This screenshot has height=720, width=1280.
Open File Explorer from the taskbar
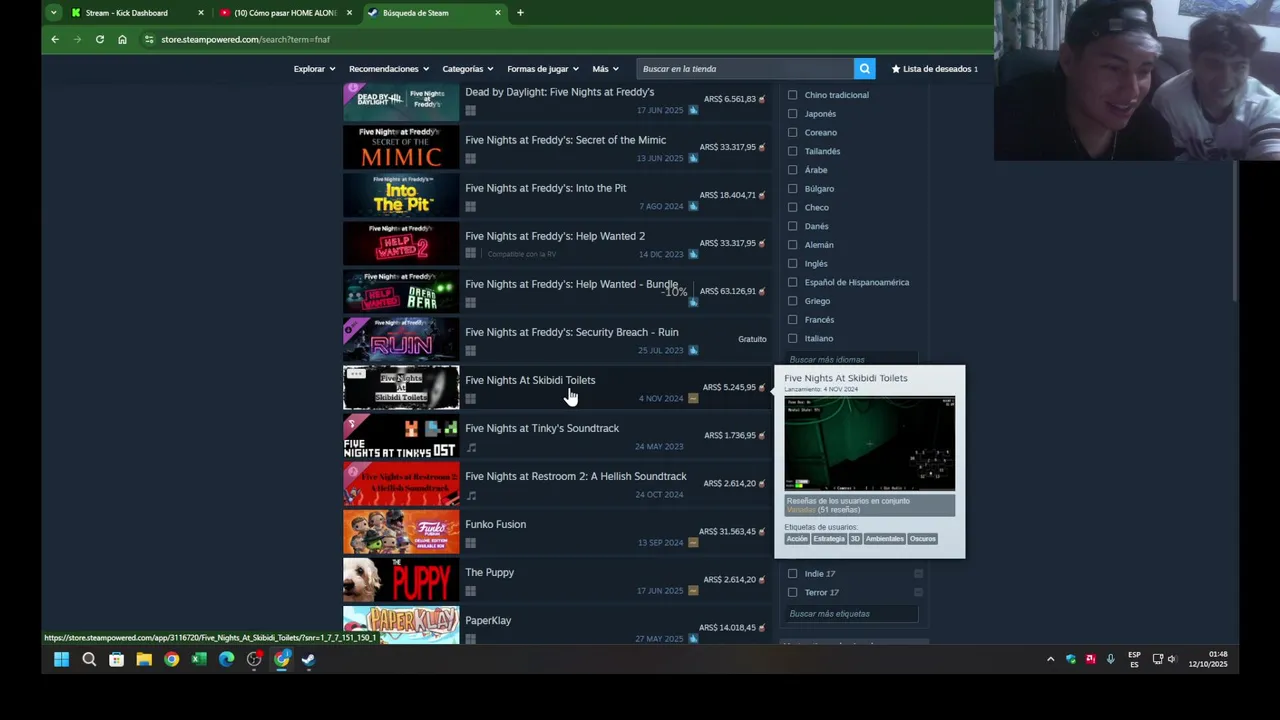144,659
